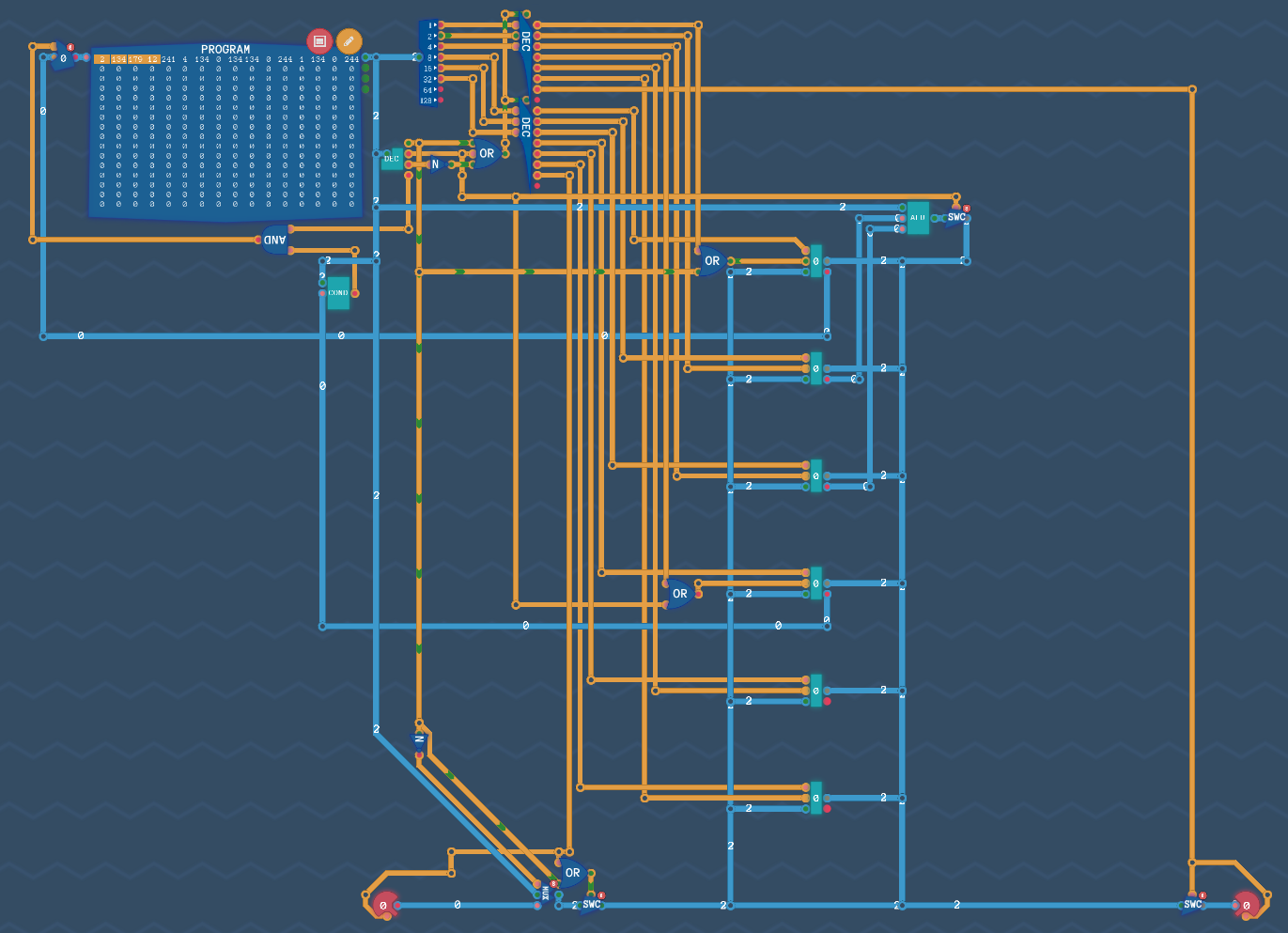Select the SWC switch right of the MUX
The width and height of the screenshot is (1288, 933).
coord(591,905)
